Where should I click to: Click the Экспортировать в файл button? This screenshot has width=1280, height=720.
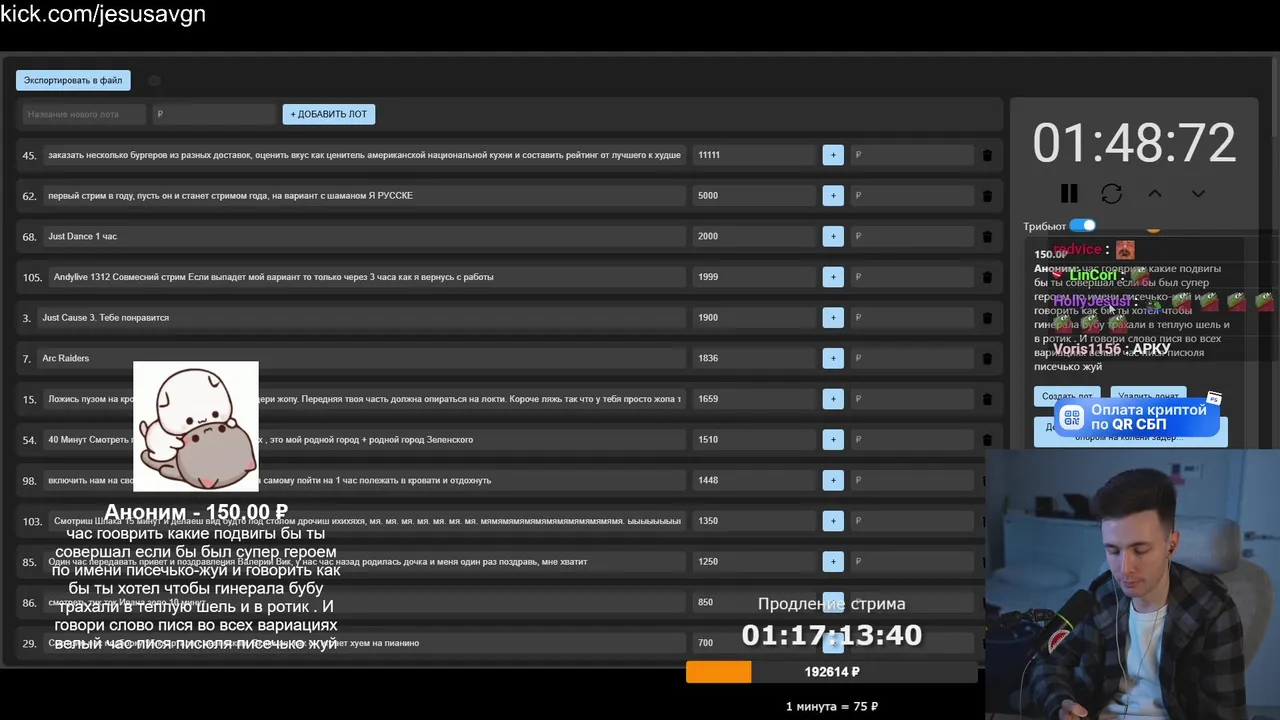tap(73, 80)
